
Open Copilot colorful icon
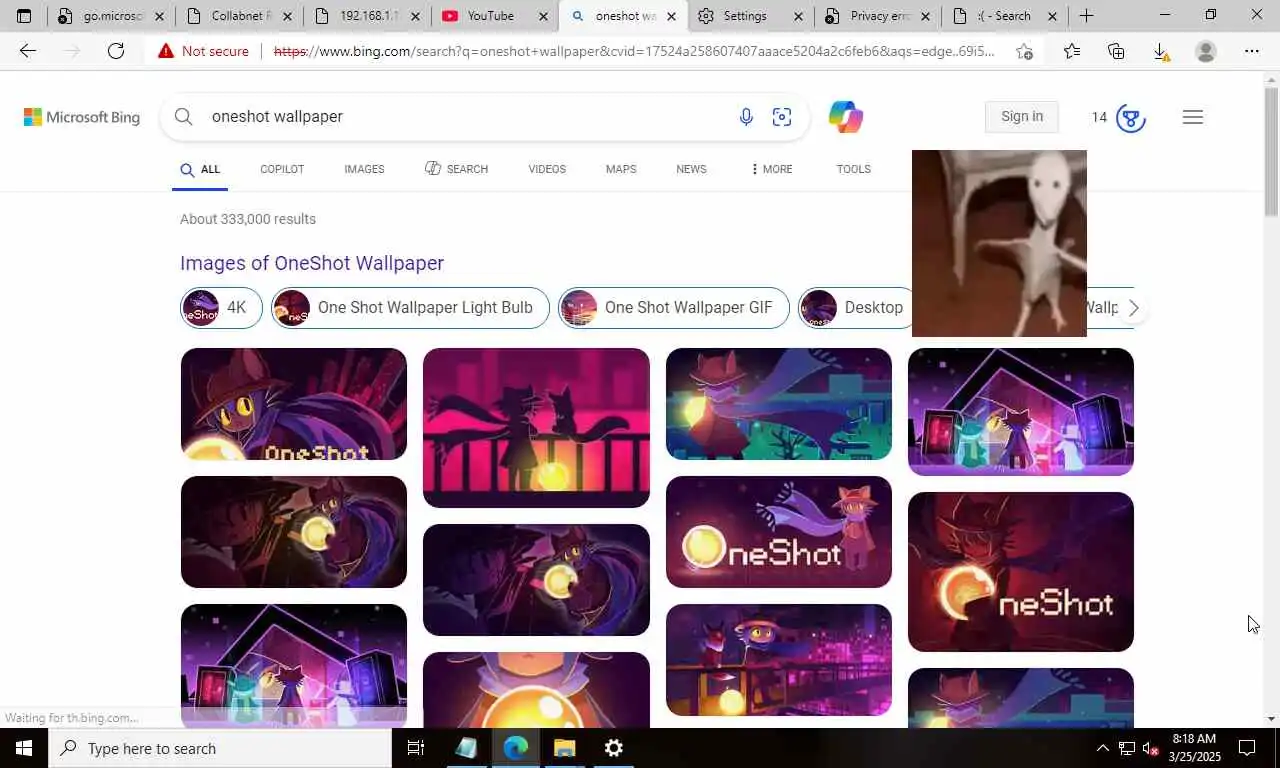pyautogui.click(x=845, y=117)
